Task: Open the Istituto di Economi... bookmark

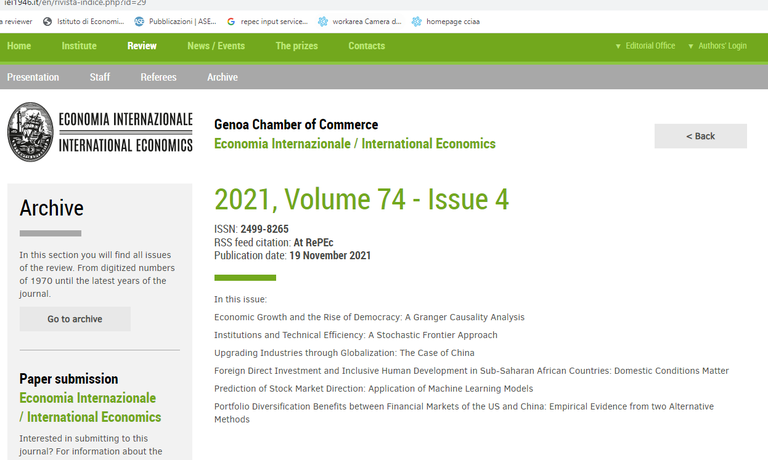Action: click(x=84, y=22)
